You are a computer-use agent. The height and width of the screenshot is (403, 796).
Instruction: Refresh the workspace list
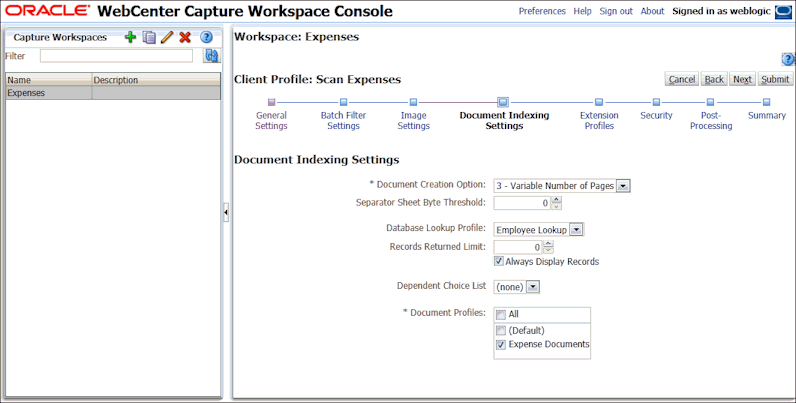[211, 56]
